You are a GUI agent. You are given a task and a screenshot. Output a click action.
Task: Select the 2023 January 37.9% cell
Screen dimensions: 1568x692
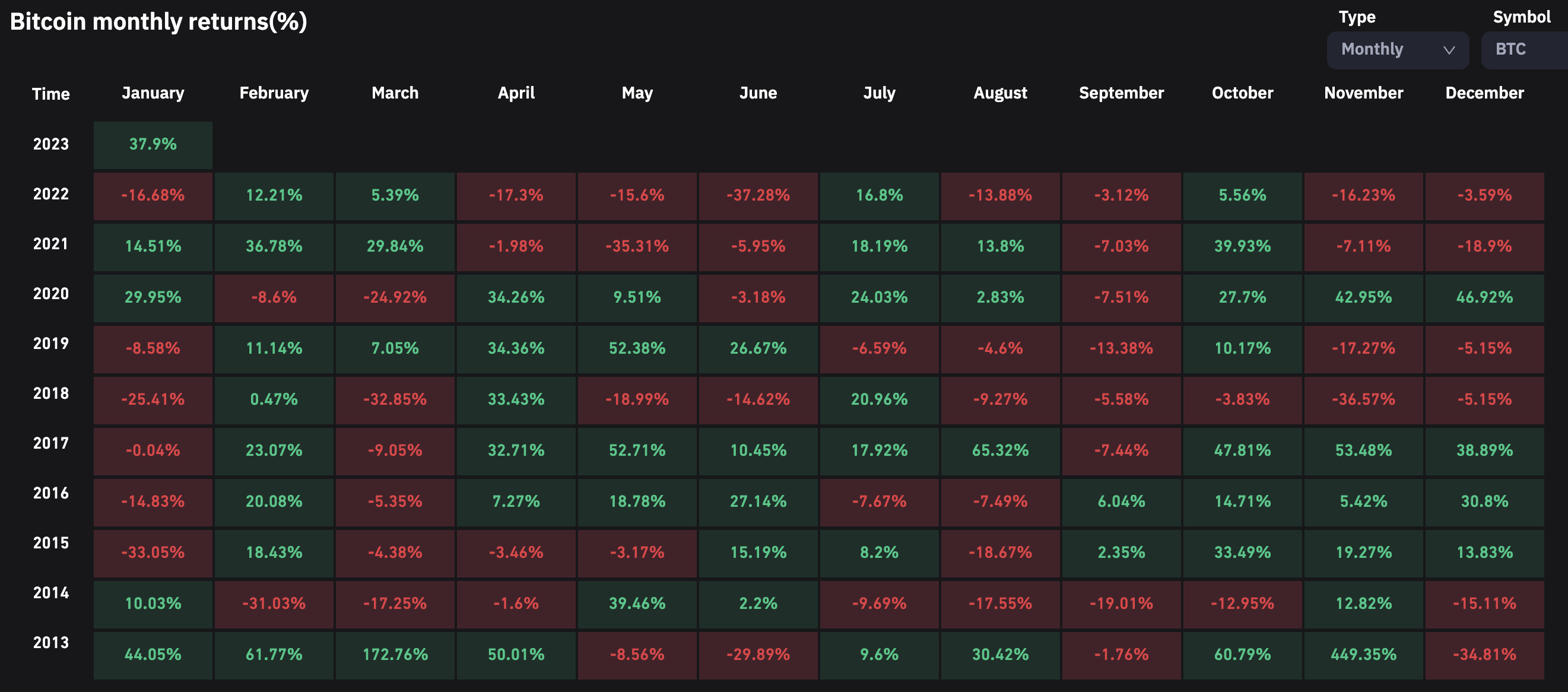[x=153, y=145]
